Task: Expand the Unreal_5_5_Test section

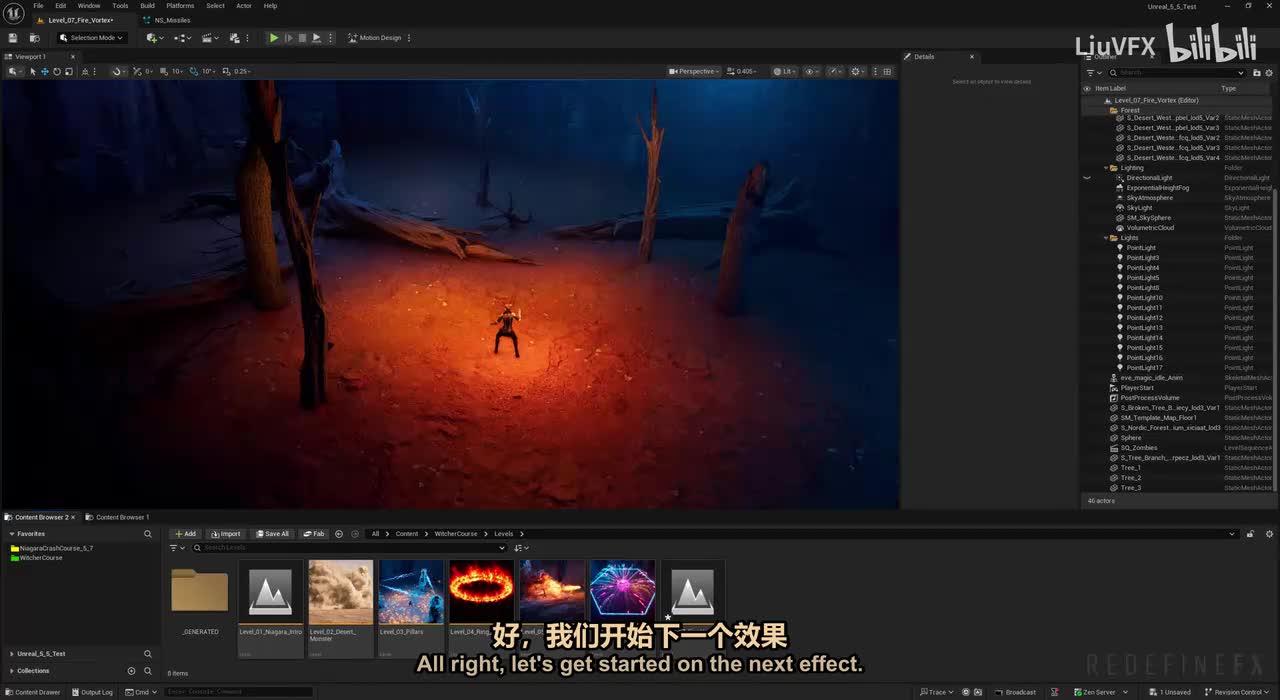Action: click(x=12, y=653)
